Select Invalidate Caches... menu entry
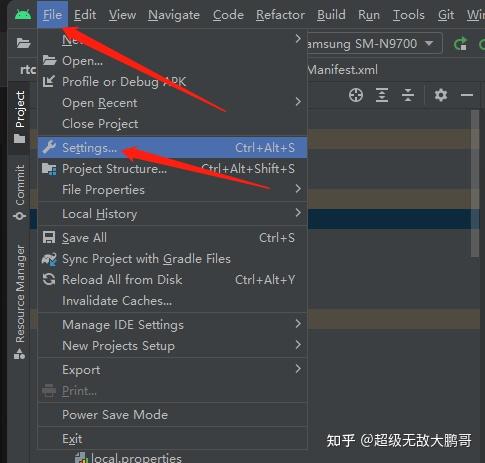Image resolution: width=485 pixels, height=463 pixels. [x=172, y=301]
